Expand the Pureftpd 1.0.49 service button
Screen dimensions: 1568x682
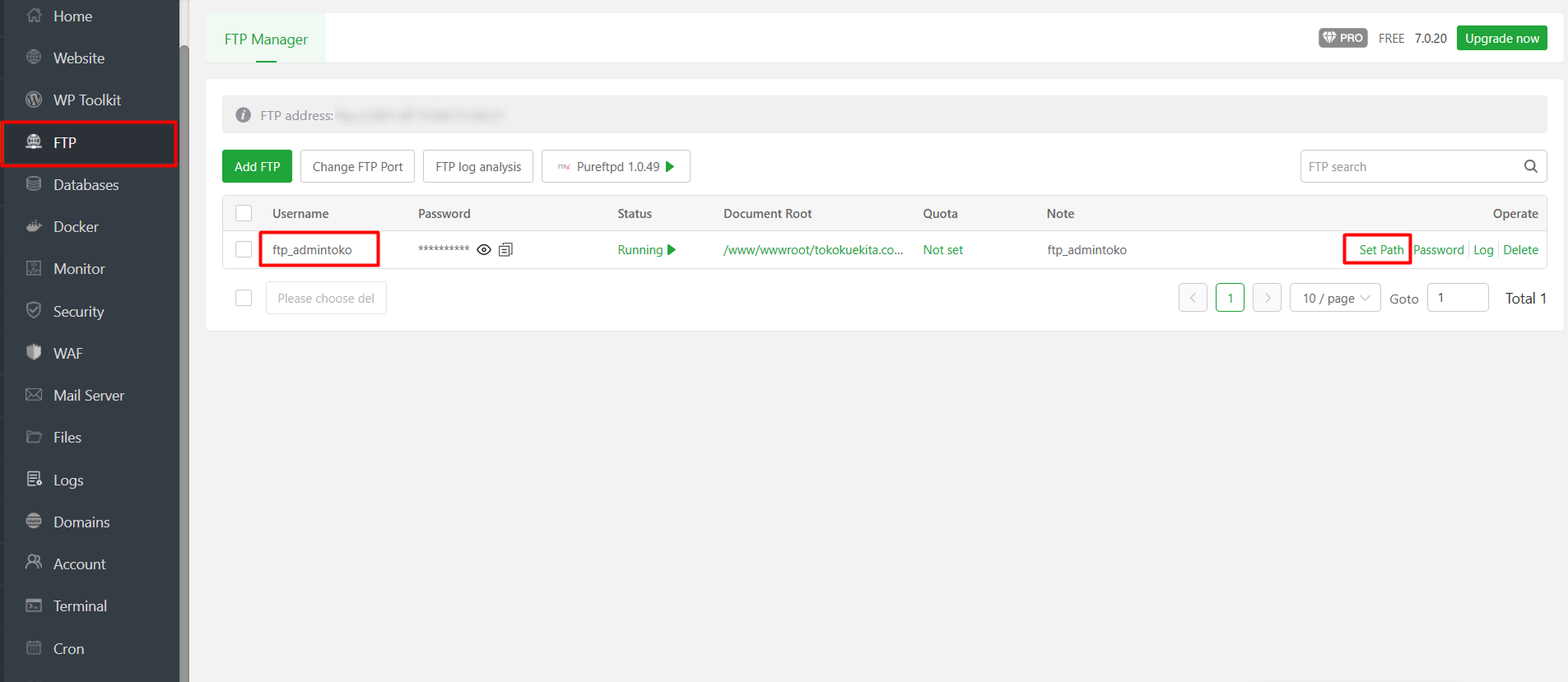(x=616, y=166)
